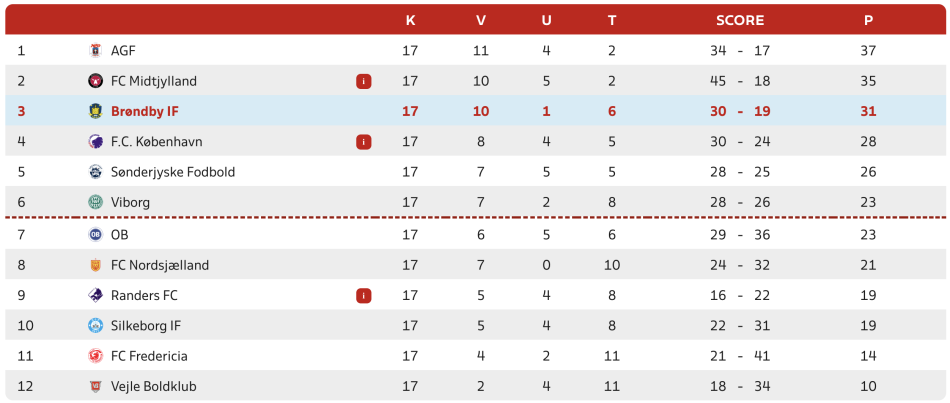Viewport: 950px width, 403px height.
Task: Click the Vejle Boldklub club crest
Action: [96, 386]
